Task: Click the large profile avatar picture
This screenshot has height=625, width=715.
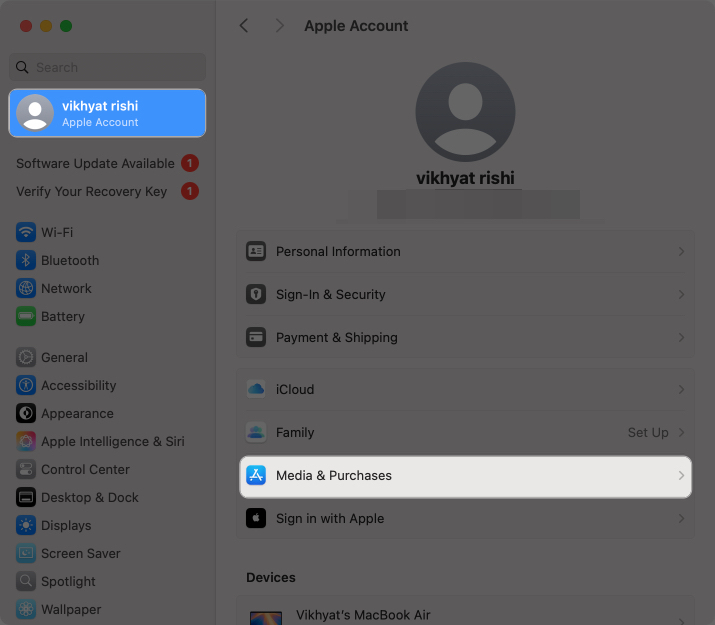Action: point(465,112)
